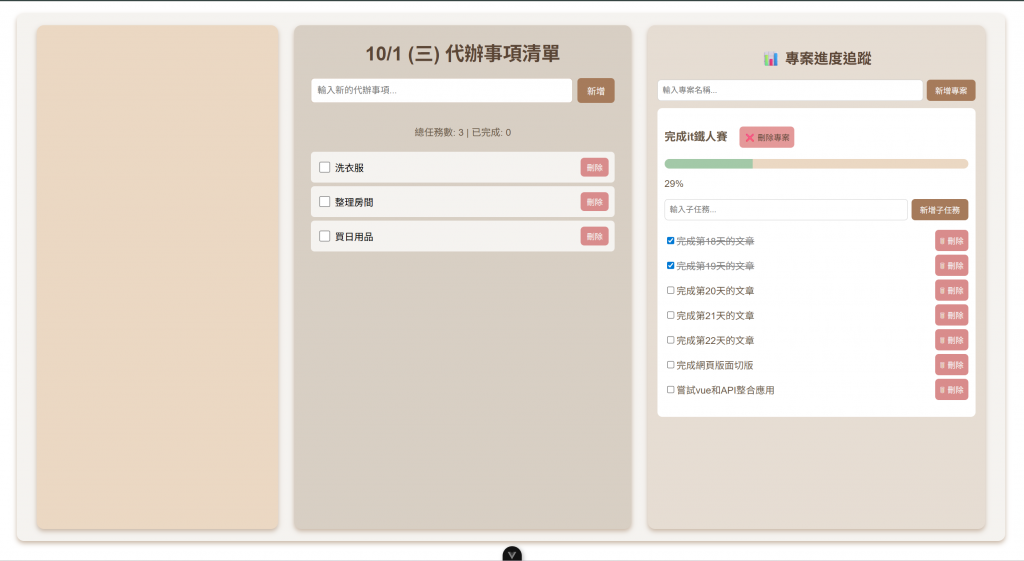Image resolution: width=1024 pixels, height=561 pixels.
Task: Check the 完成第21天的文章 subtask
Action: click(x=670, y=315)
